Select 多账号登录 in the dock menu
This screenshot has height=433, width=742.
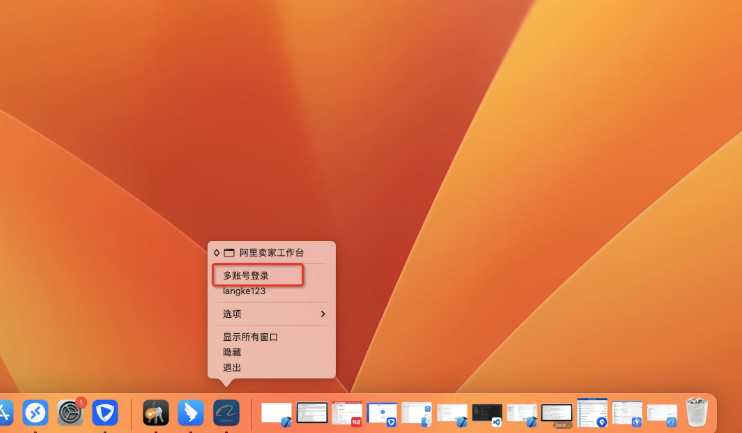tap(246, 275)
